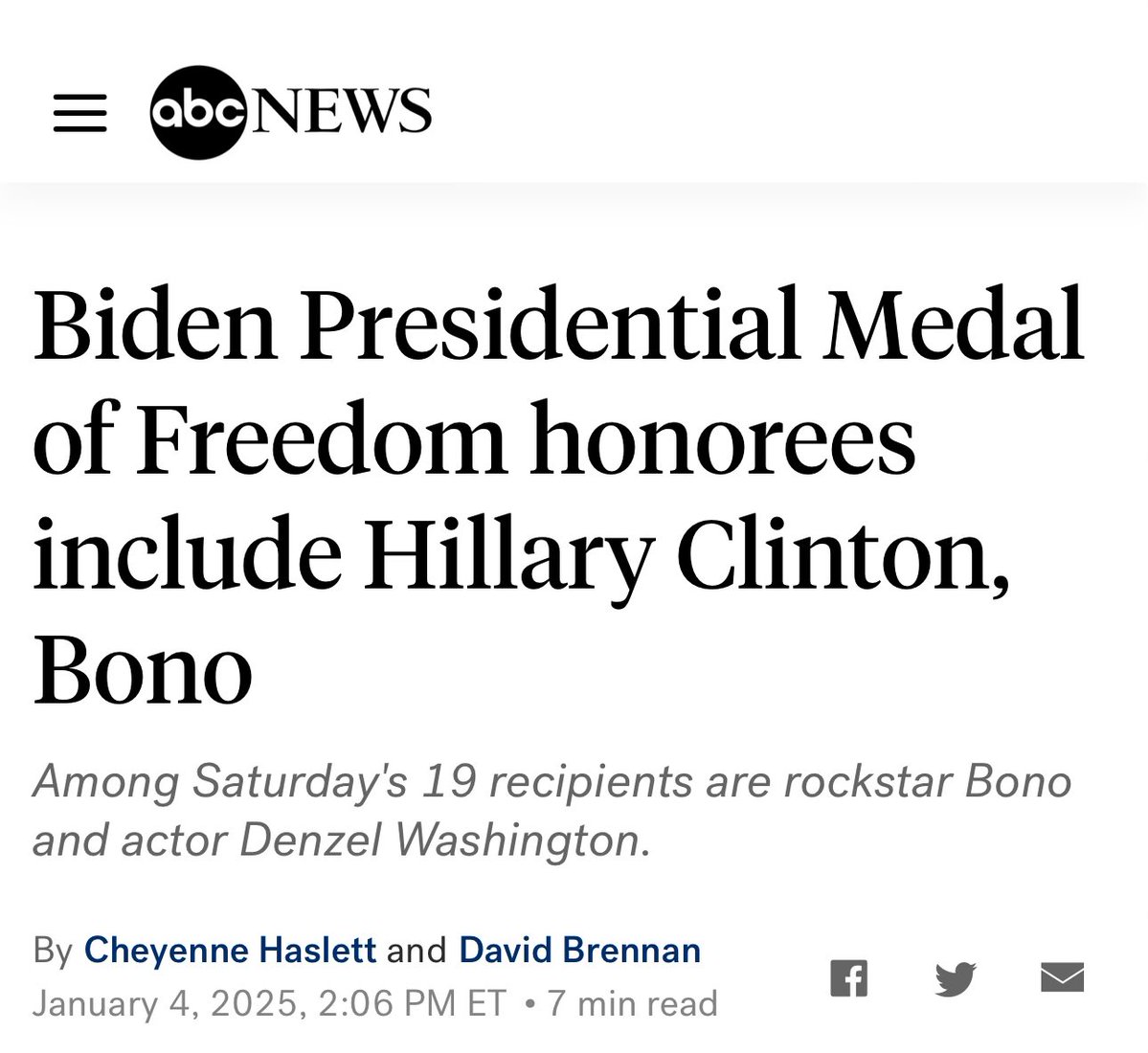This screenshot has height=1053, width=1148.
Task: Share the article on Facebook
Action: click(x=848, y=978)
